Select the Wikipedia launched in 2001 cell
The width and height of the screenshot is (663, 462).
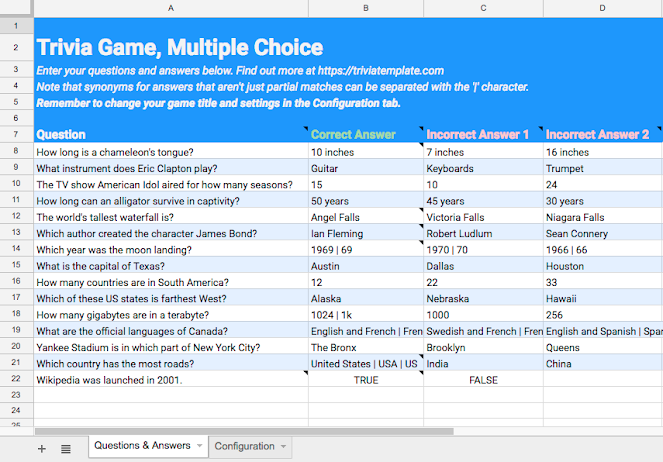pyautogui.click(x=171, y=379)
